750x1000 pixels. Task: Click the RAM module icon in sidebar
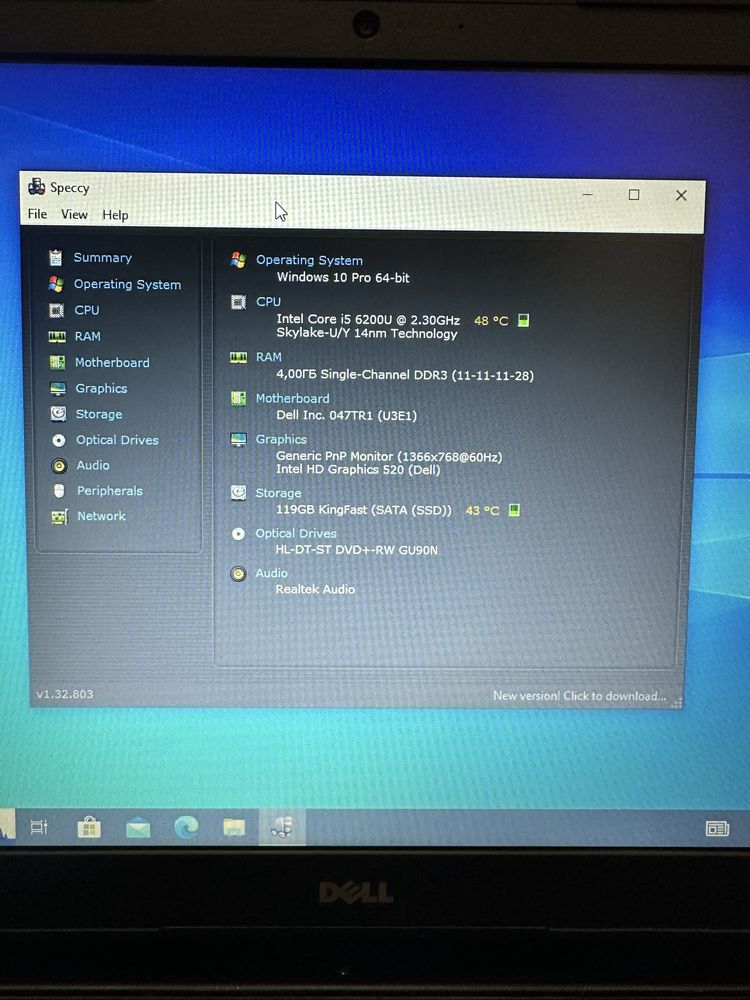[57, 337]
